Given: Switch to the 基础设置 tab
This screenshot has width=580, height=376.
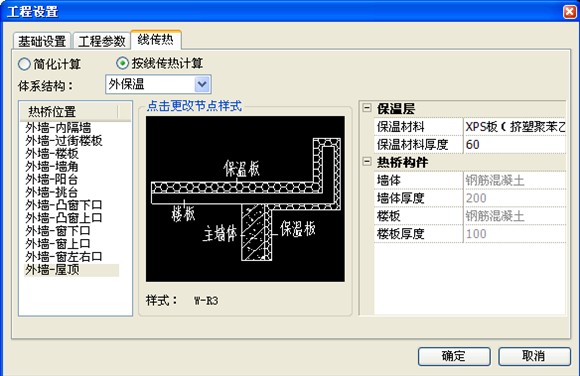Looking at the screenshot, I should (x=42, y=41).
